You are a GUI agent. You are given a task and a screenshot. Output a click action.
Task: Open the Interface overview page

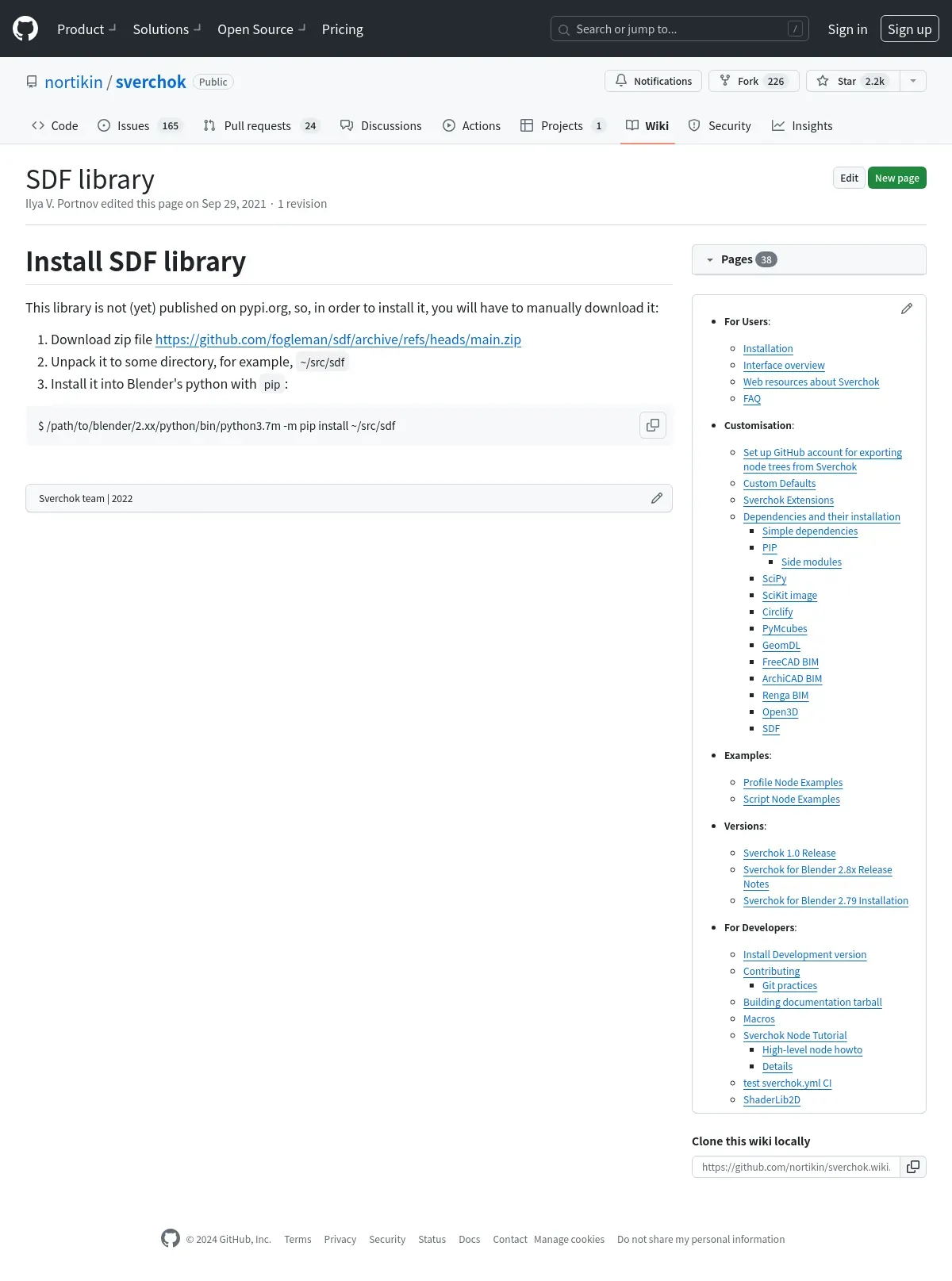(x=784, y=365)
